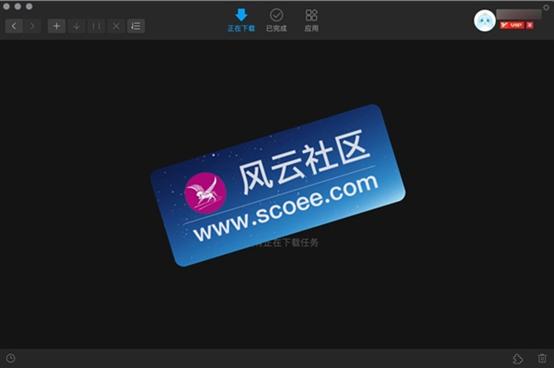The width and height of the screenshot is (554, 368).
Task: Open the trash bin in bottom bar
Action: pyautogui.click(x=542, y=358)
